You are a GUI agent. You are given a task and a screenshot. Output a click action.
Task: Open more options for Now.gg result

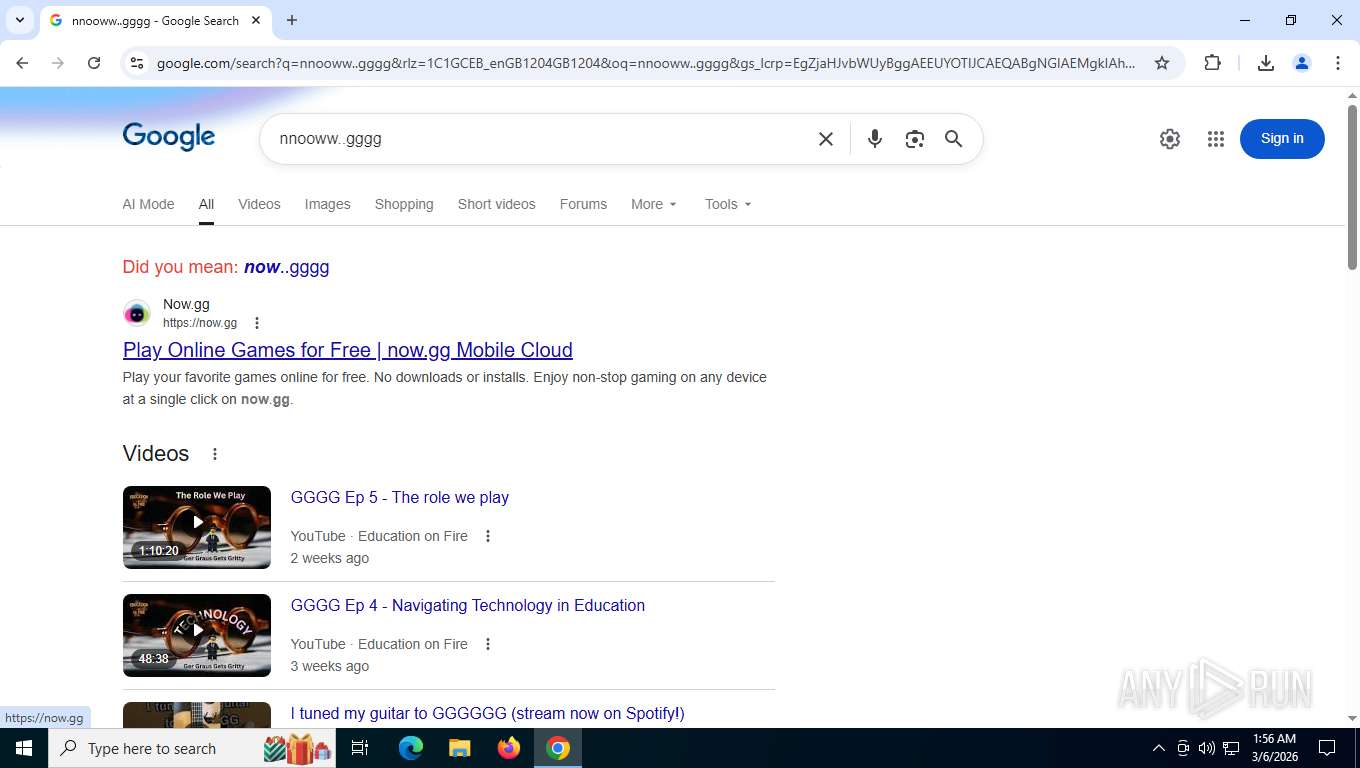pyautogui.click(x=257, y=323)
